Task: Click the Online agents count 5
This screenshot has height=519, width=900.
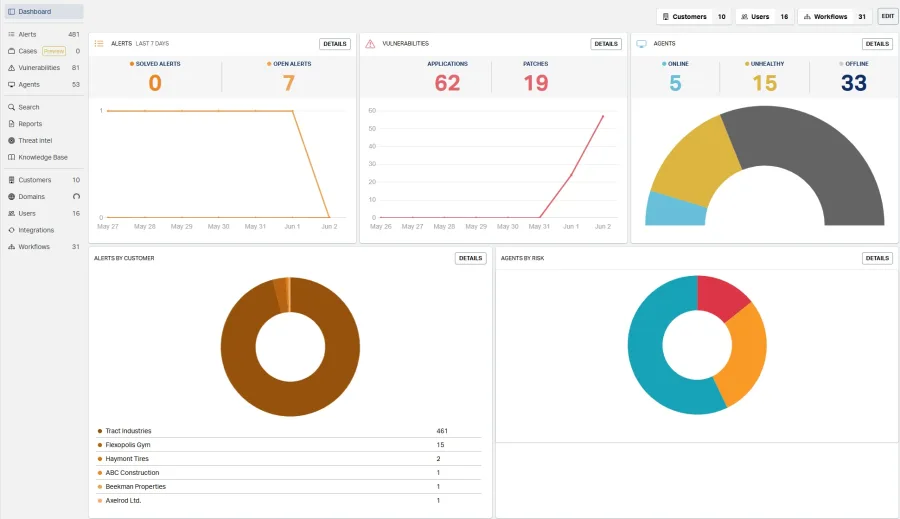Action: pos(675,83)
